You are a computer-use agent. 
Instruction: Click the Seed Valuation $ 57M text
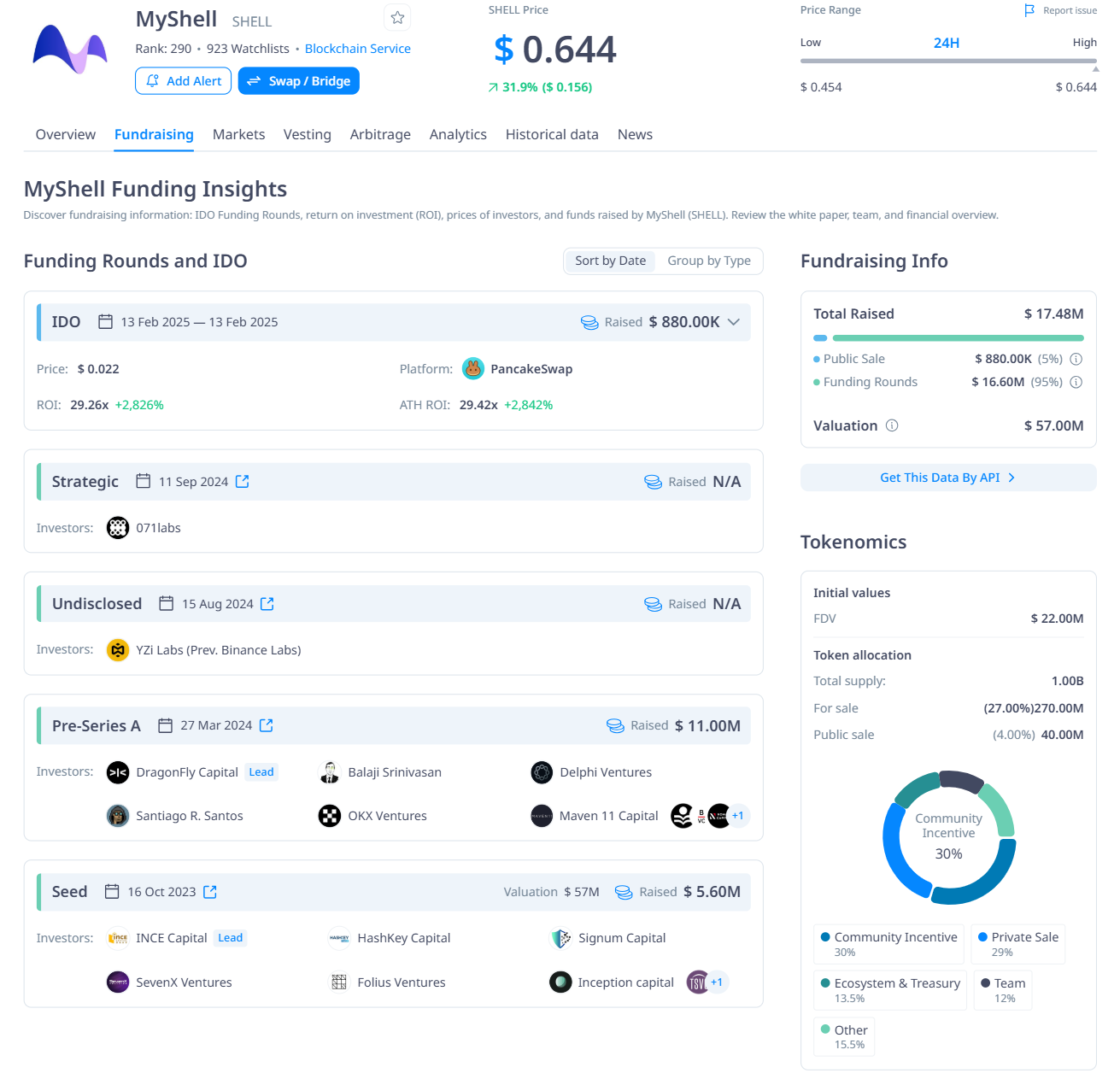click(552, 892)
